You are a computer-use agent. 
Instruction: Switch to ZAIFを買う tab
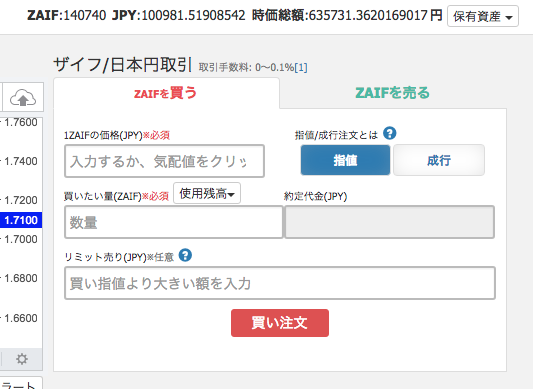(166, 93)
